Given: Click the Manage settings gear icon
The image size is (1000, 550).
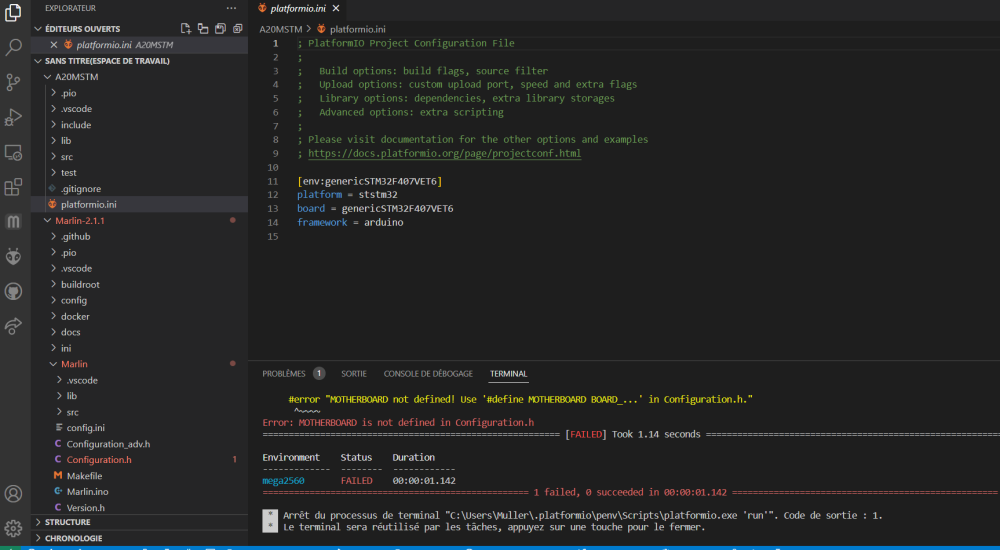Looking at the screenshot, I should pyautogui.click(x=14, y=527).
